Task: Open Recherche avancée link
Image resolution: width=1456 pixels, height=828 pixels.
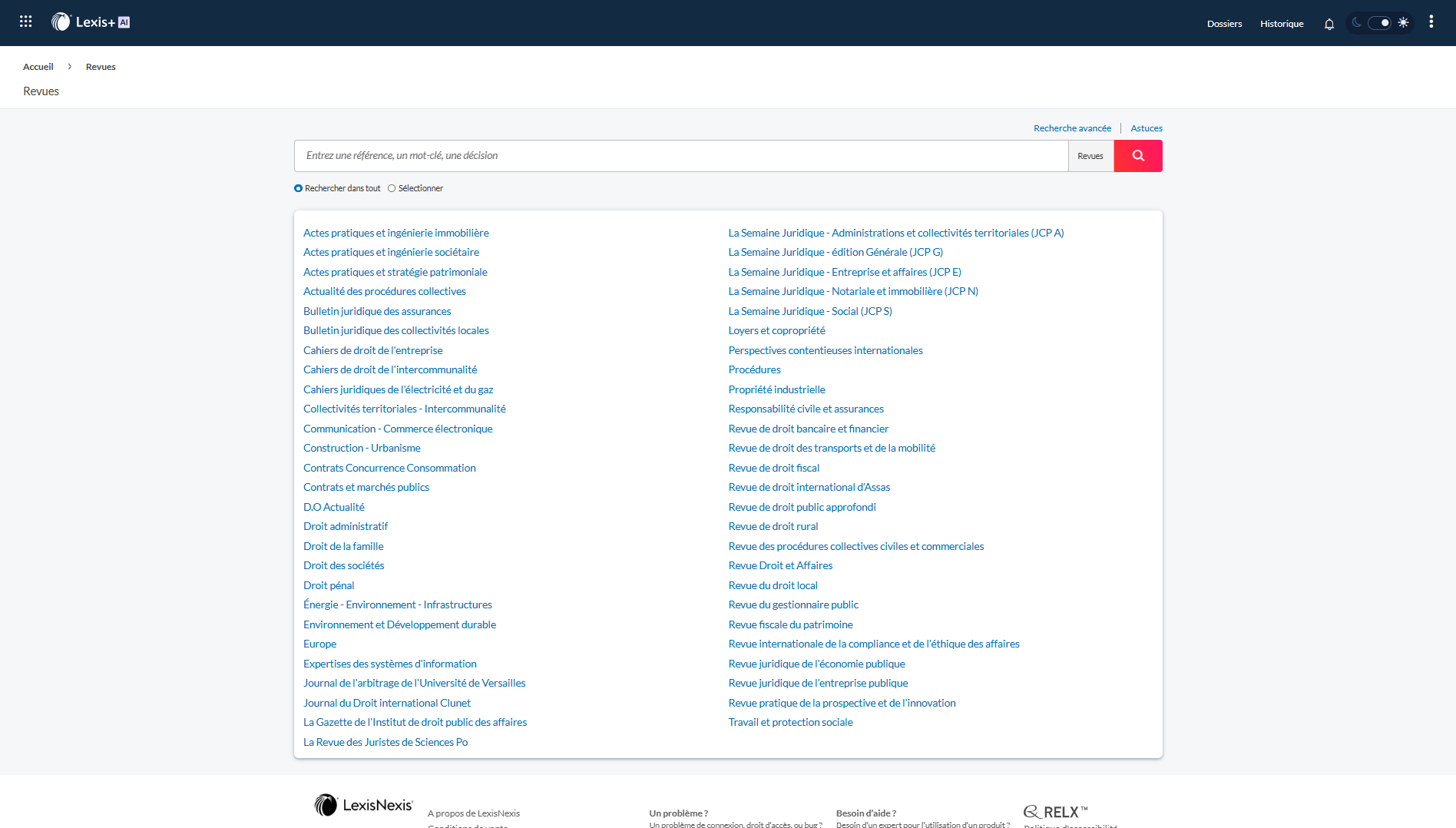Action: pos(1072,128)
